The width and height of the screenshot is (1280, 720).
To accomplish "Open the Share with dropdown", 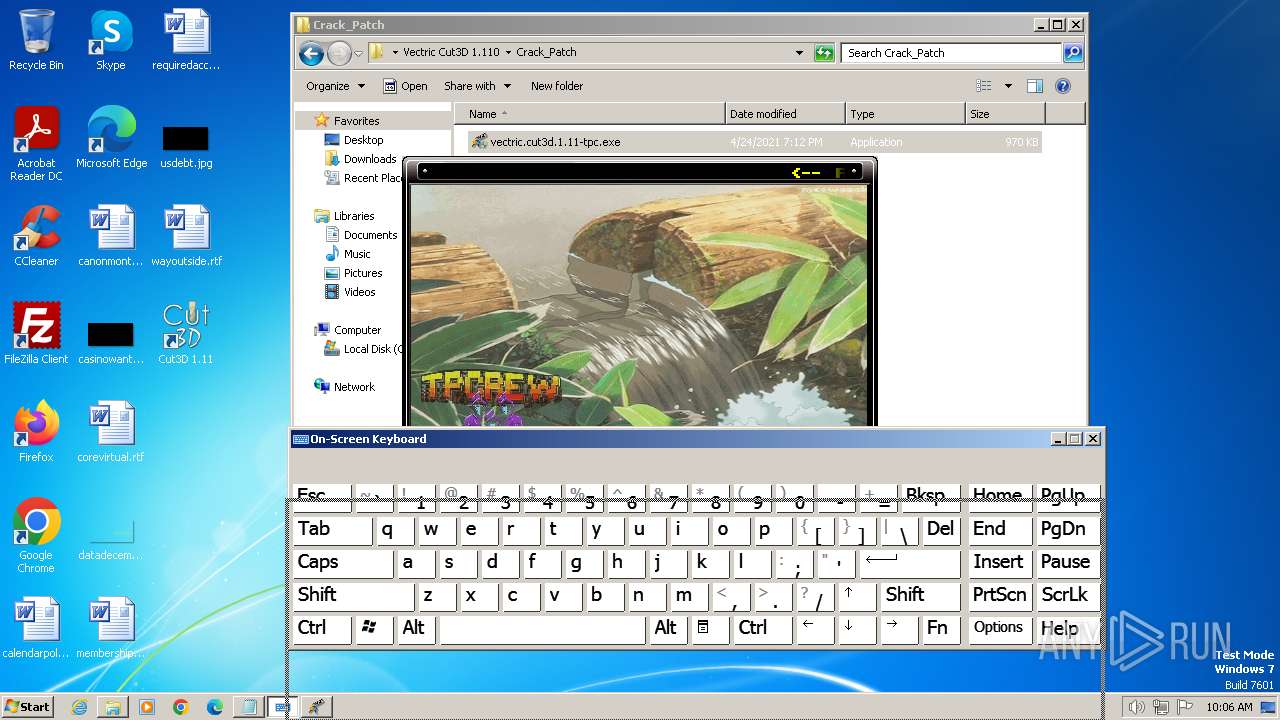I will pos(477,86).
